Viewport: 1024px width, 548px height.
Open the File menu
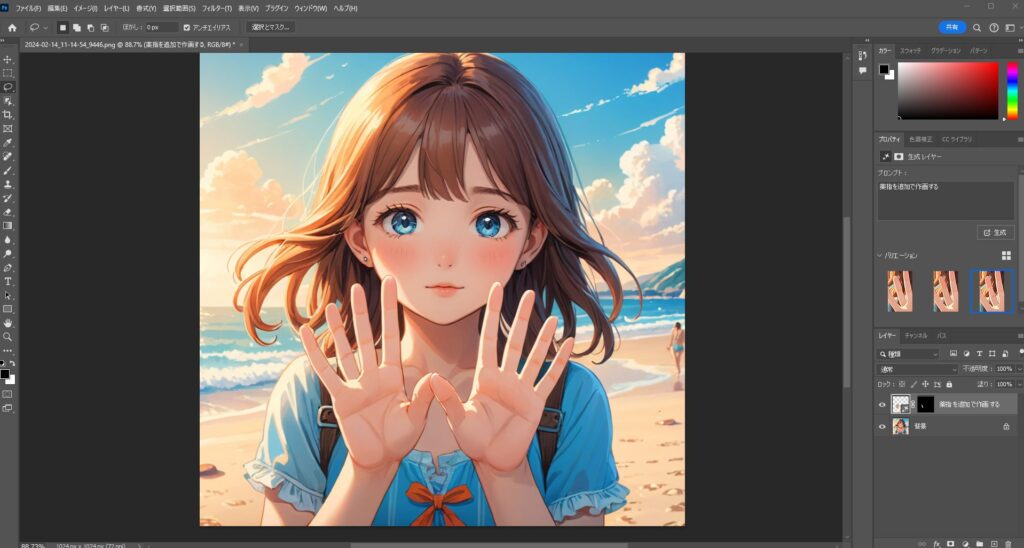[28, 8]
